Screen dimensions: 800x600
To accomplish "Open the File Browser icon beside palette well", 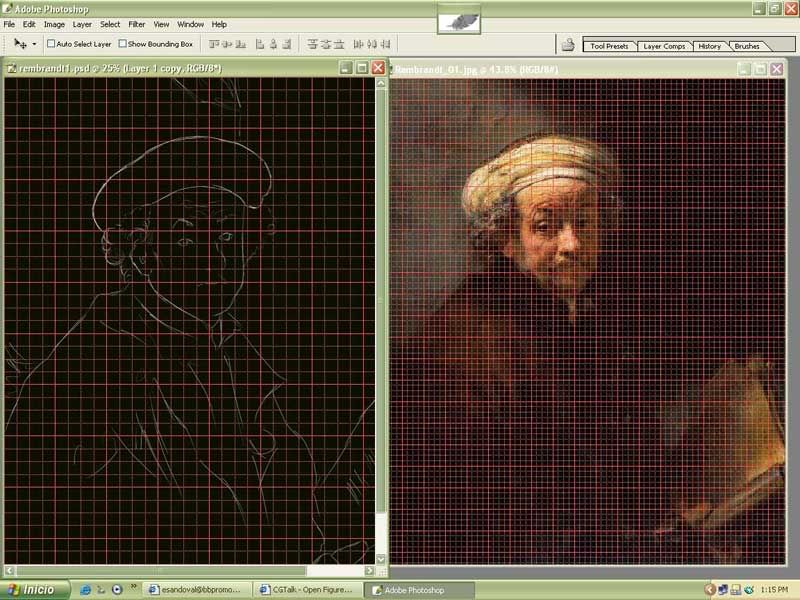I will tap(568, 45).
